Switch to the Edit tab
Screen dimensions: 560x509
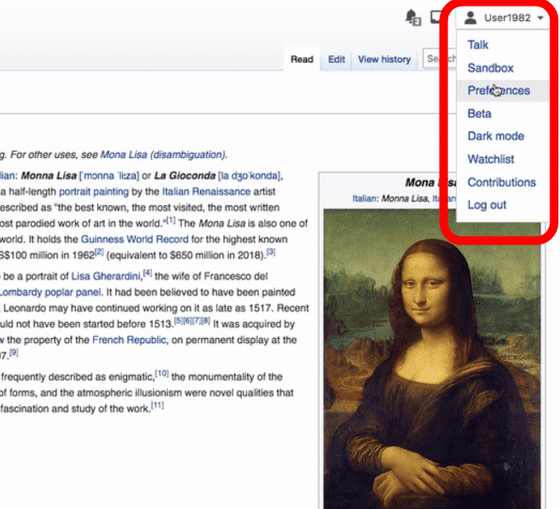(x=336, y=59)
